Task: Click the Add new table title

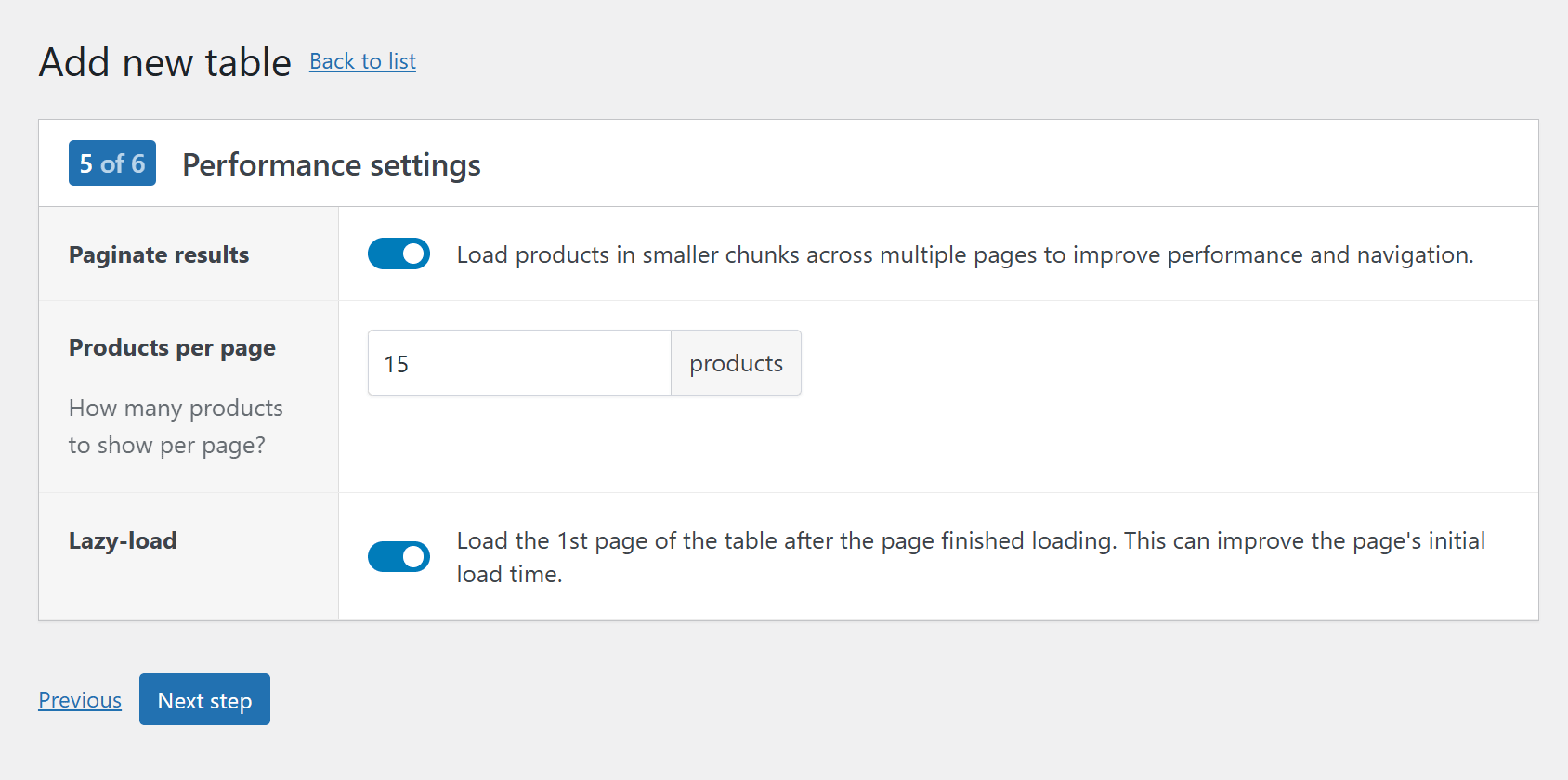Action: click(164, 63)
